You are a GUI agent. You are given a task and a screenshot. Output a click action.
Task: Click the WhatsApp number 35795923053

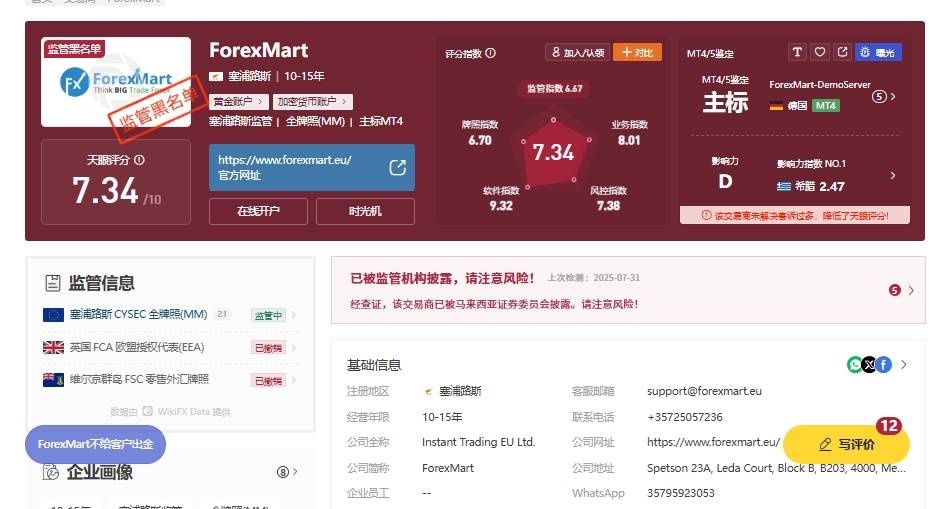(x=681, y=493)
